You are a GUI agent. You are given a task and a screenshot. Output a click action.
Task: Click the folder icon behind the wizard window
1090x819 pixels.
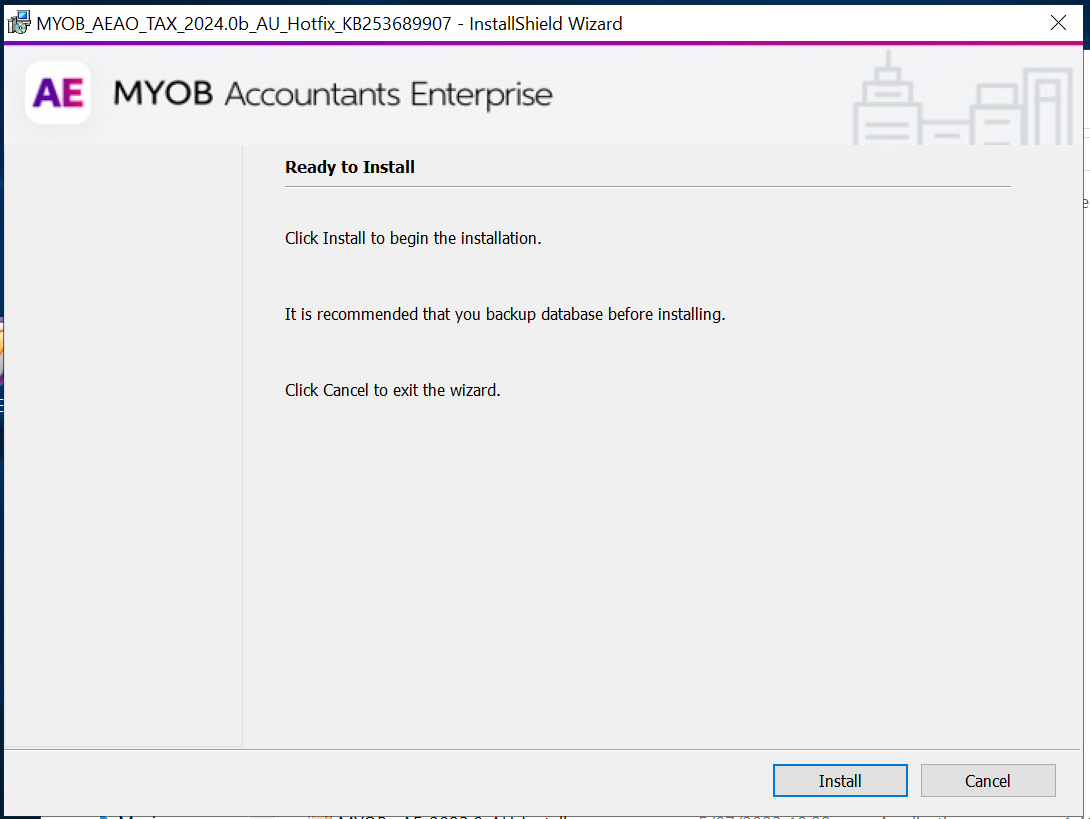pyautogui.click(x=320, y=815)
